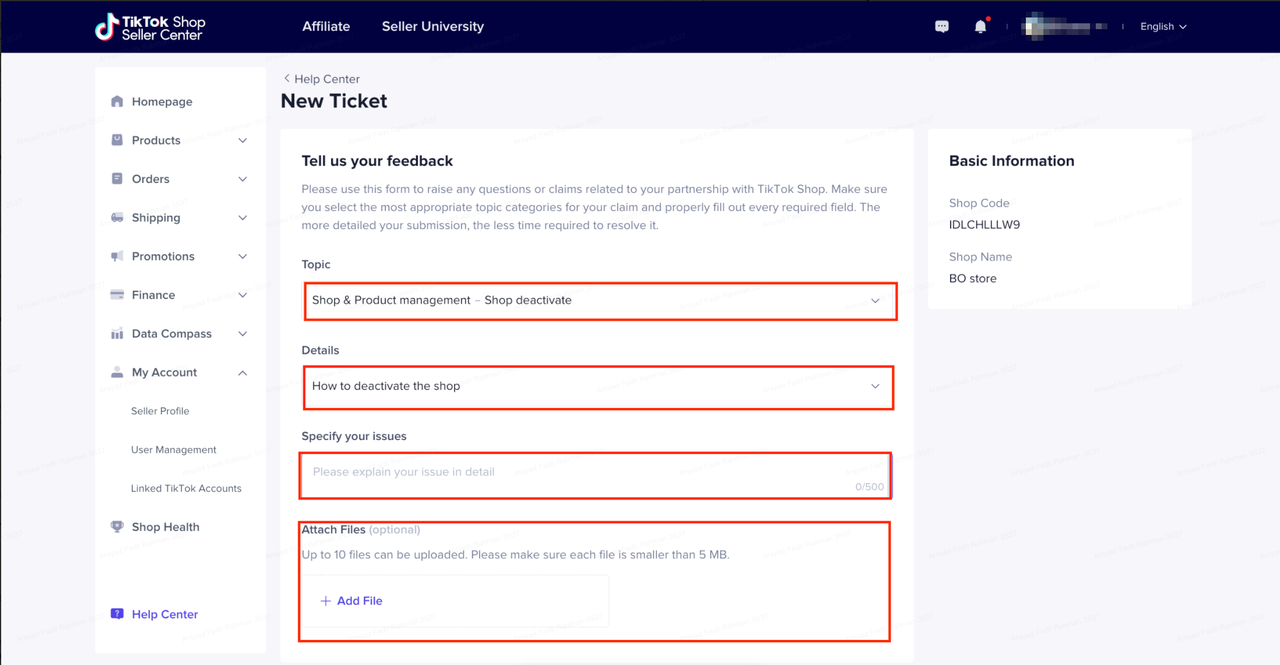Screen dimensions: 1280x665
Task: Go to Seller University
Action: tap(432, 27)
